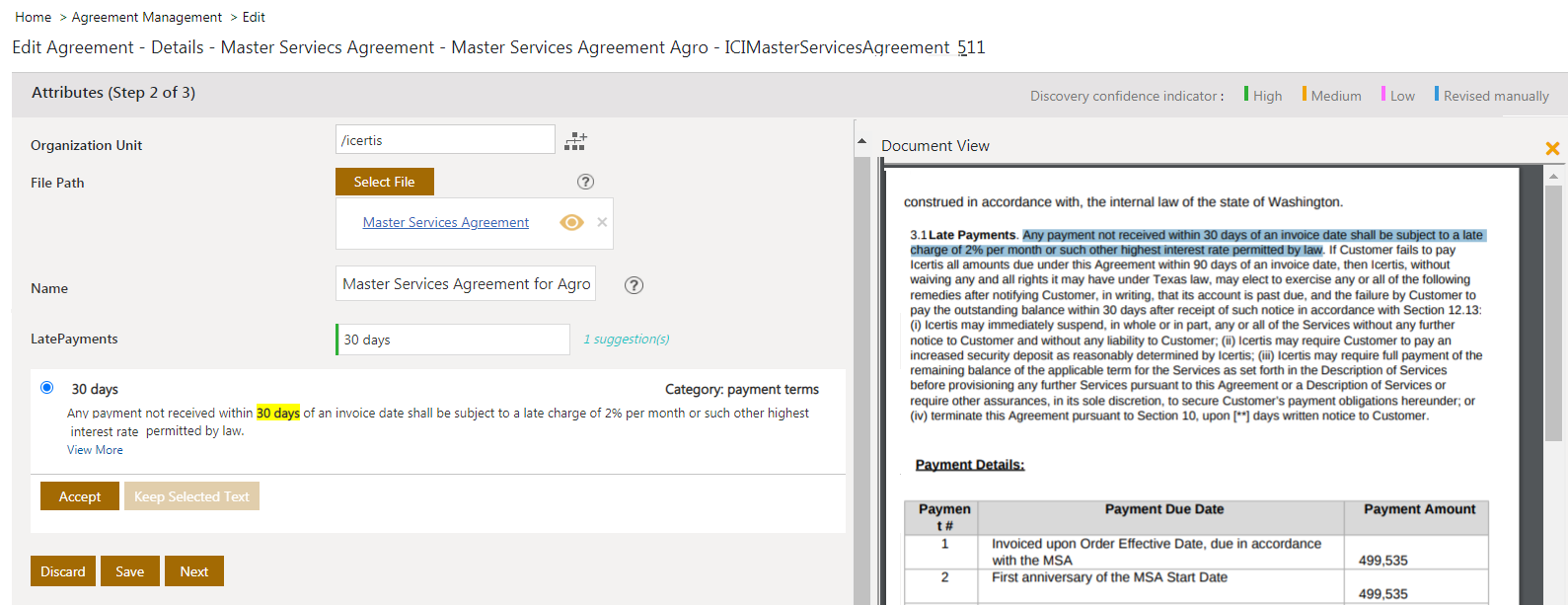
Task: Open the organization unit hierarchy picker icon
Action: click(575, 141)
